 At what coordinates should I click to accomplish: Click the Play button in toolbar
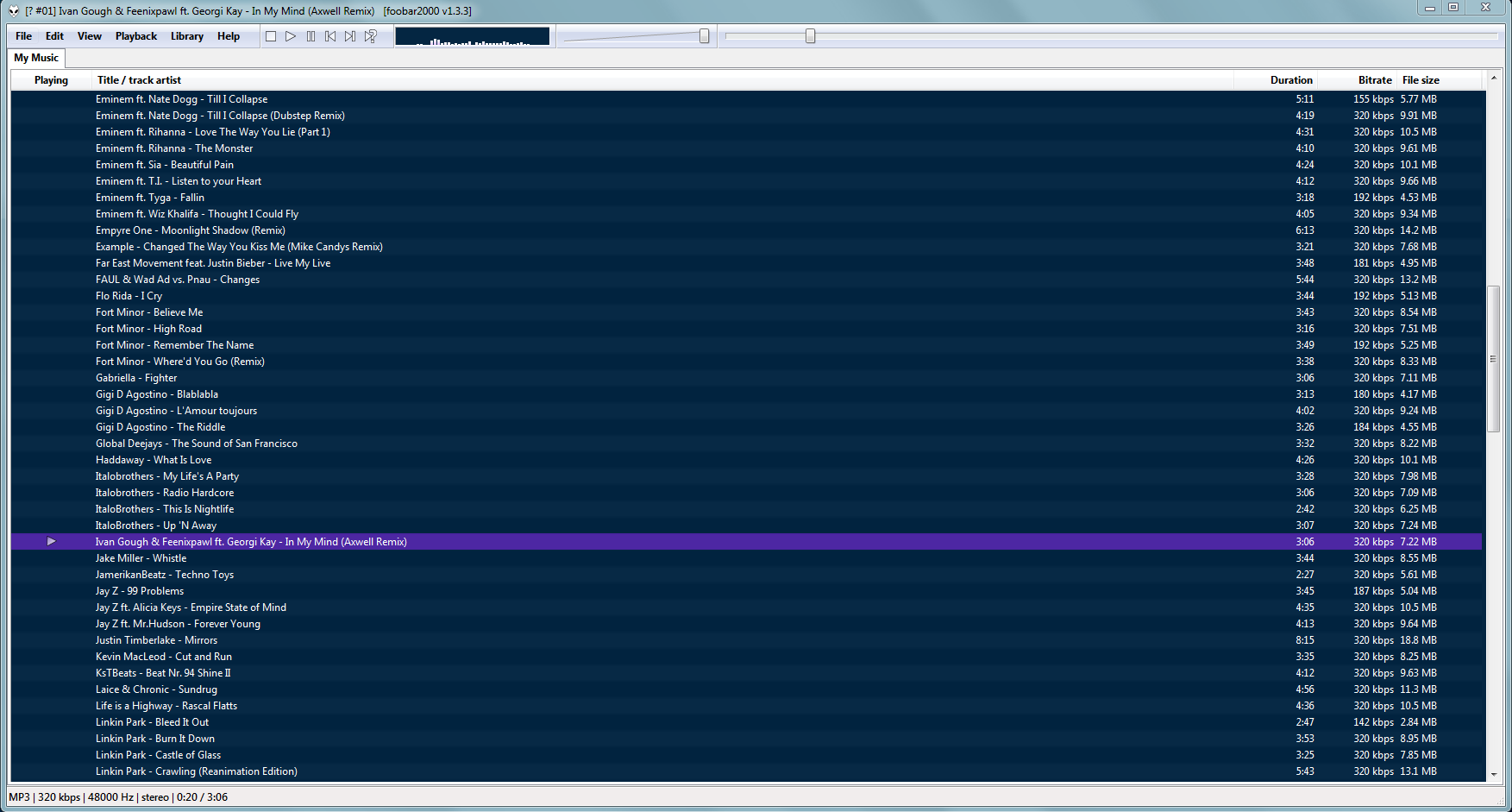(x=291, y=36)
